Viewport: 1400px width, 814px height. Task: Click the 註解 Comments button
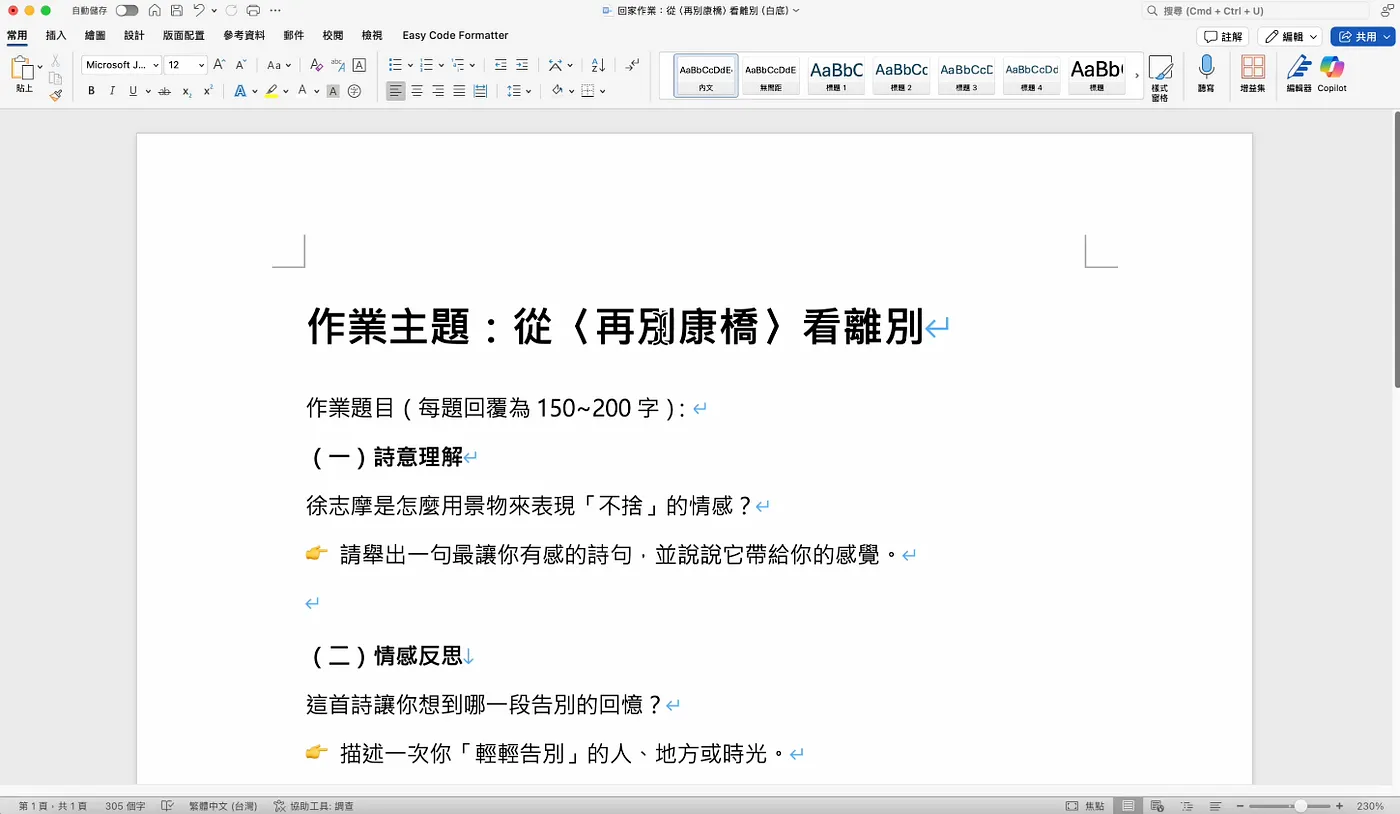(1223, 36)
